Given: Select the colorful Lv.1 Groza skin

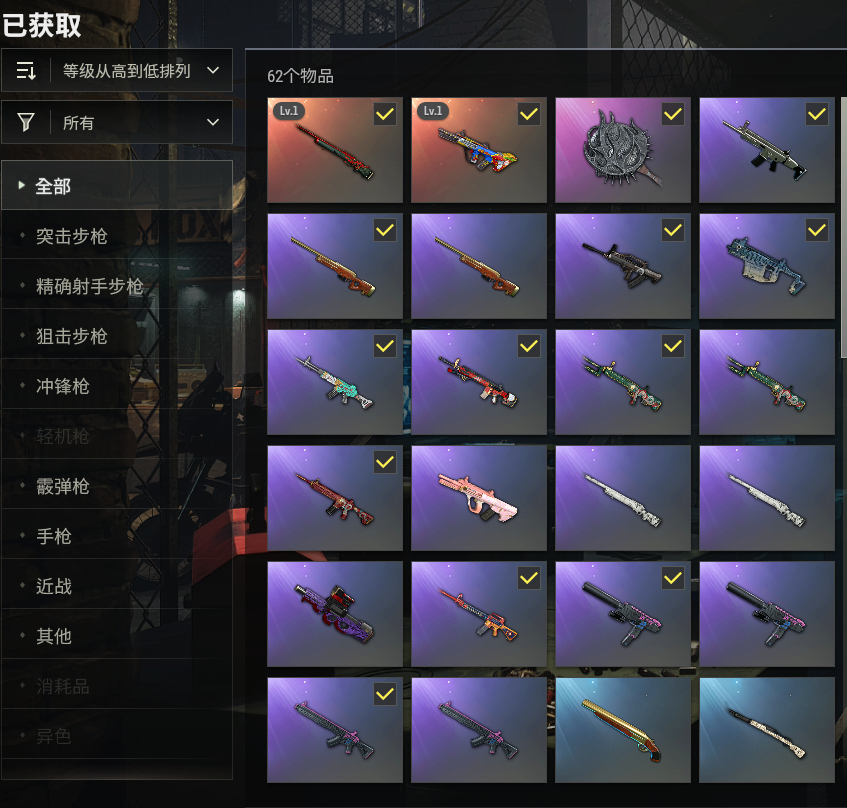Looking at the screenshot, I should click(x=479, y=150).
